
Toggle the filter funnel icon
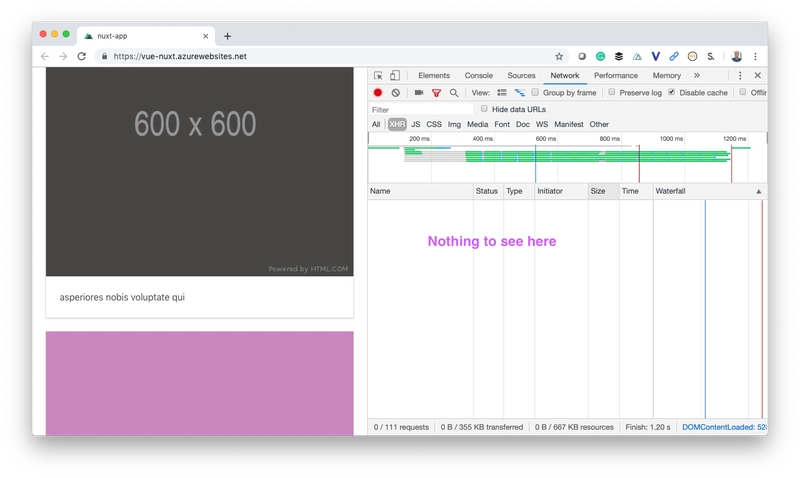pyautogui.click(x=436, y=92)
